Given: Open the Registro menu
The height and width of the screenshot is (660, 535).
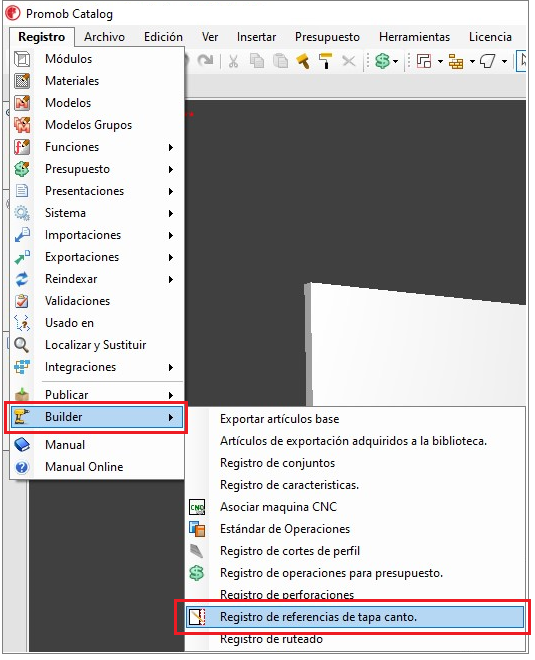Looking at the screenshot, I should 42,37.
